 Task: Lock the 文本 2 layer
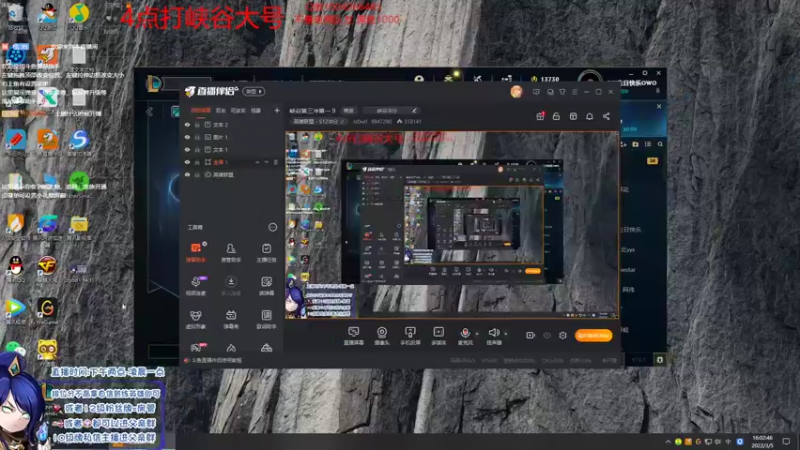197,124
